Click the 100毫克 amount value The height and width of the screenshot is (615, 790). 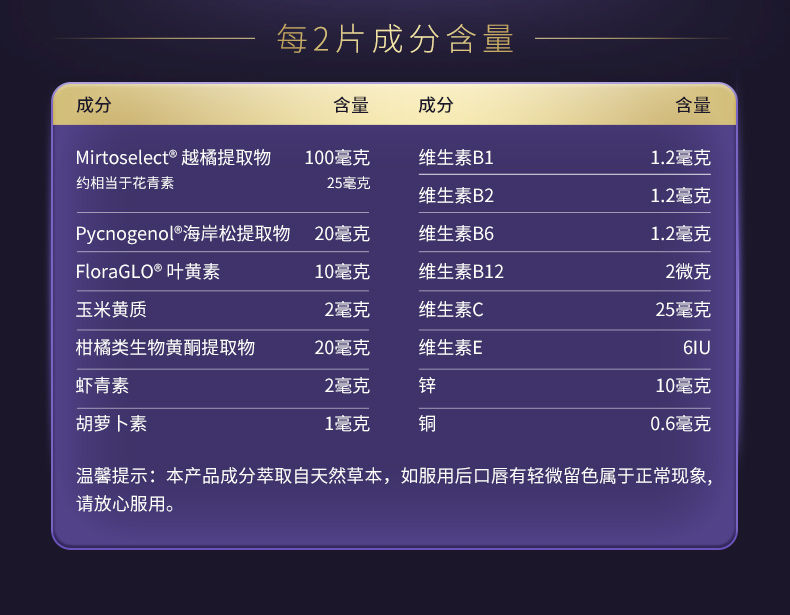(x=337, y=158)
